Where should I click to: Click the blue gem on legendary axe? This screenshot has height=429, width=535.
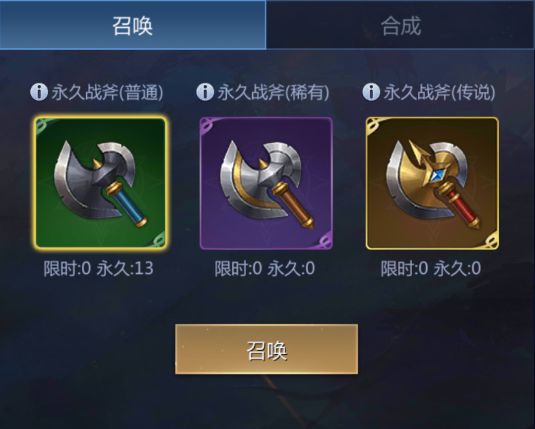point(436,176)
